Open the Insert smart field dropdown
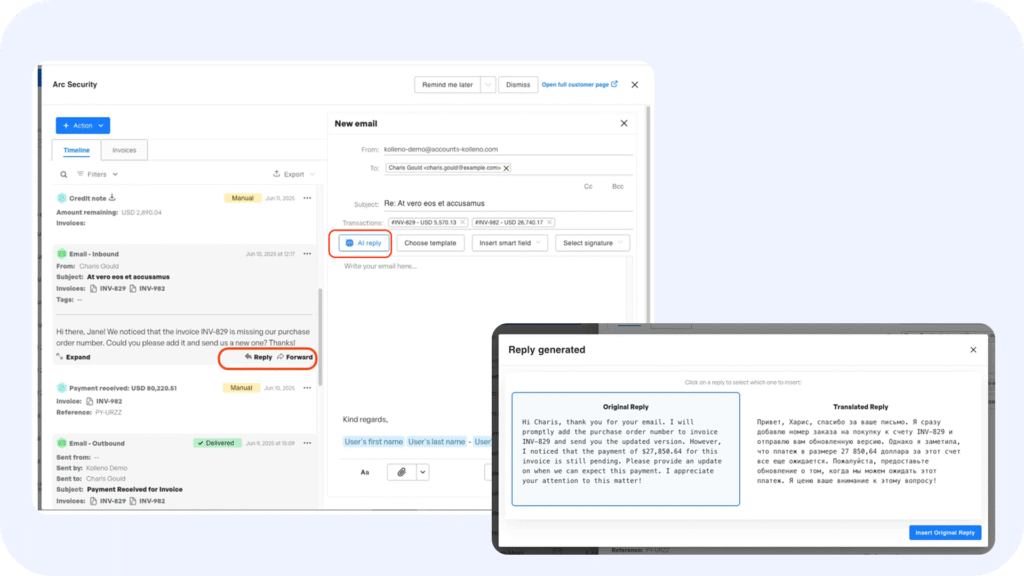 click(x=510, y=243)
